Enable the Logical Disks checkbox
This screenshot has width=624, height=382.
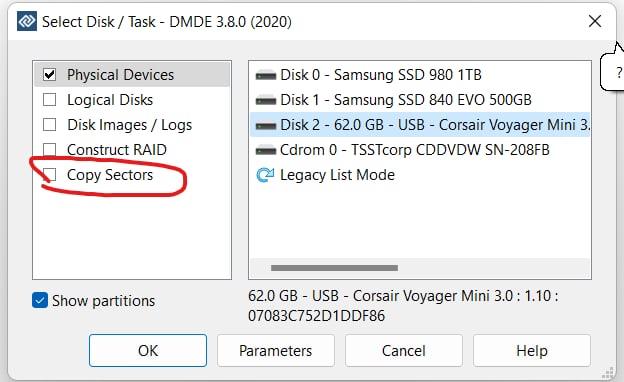tap(49, 99)
